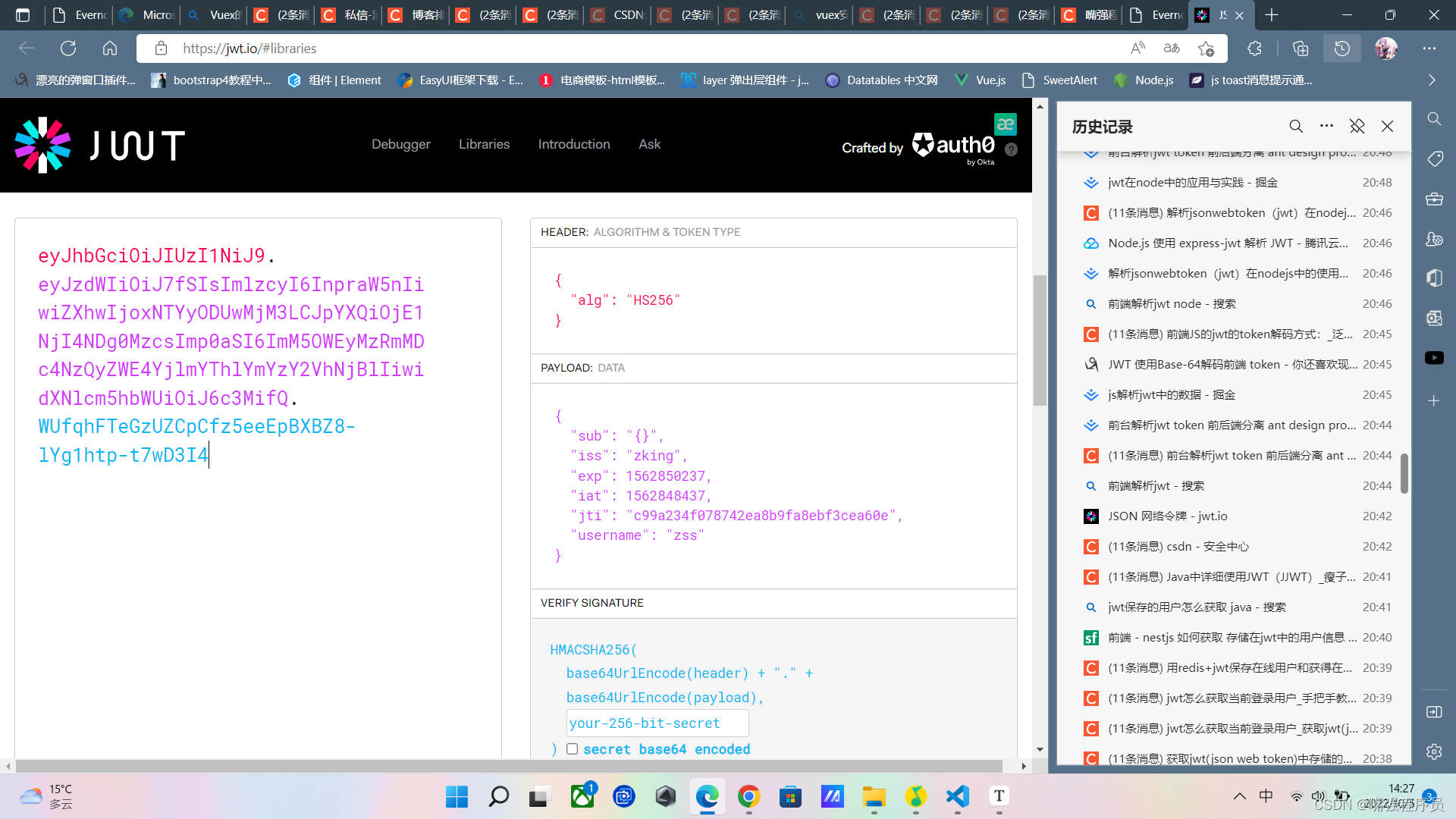1456x819 pixels.
Task: Expand bookmarks bar overflow chevron
Action: click(x=1432, y=80)
